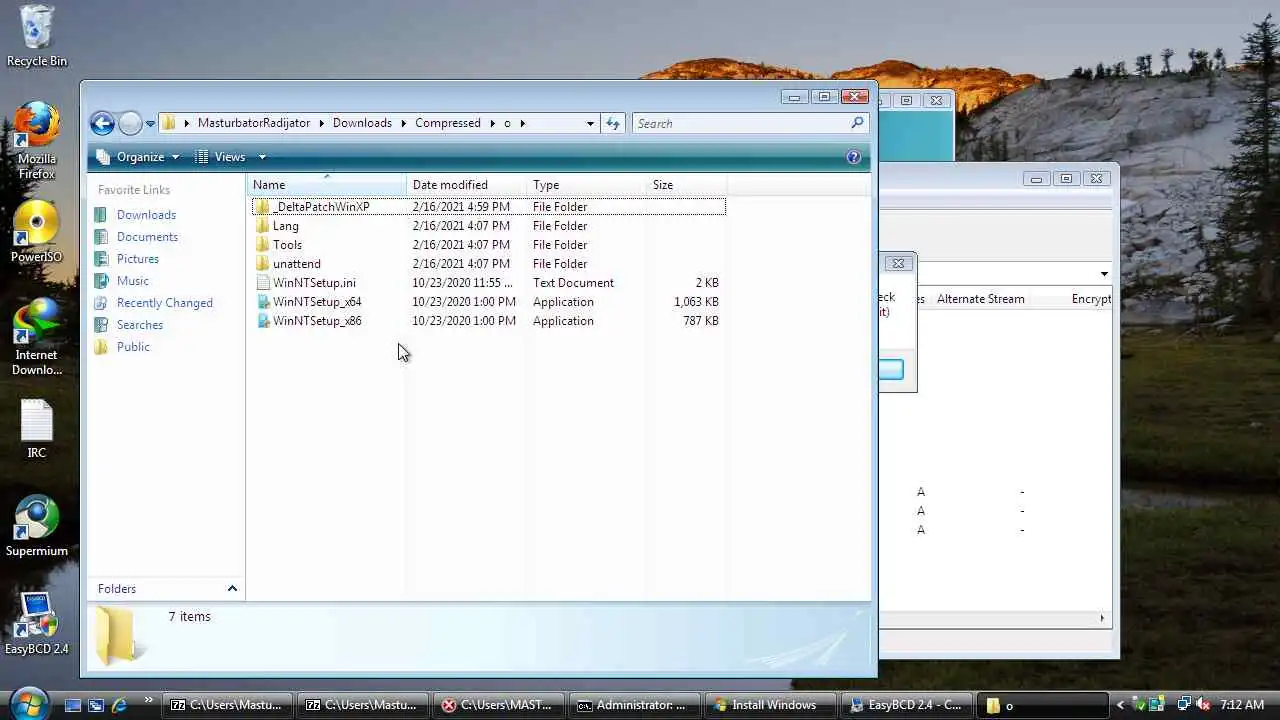Launch Internet Explorer from quick launch
This screenshot has width=1280, height=720.
pos(119,705)
